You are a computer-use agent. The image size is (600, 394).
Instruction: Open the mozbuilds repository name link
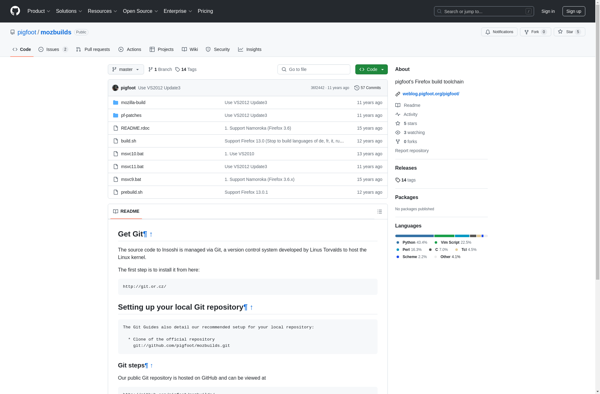pos(56,32)
